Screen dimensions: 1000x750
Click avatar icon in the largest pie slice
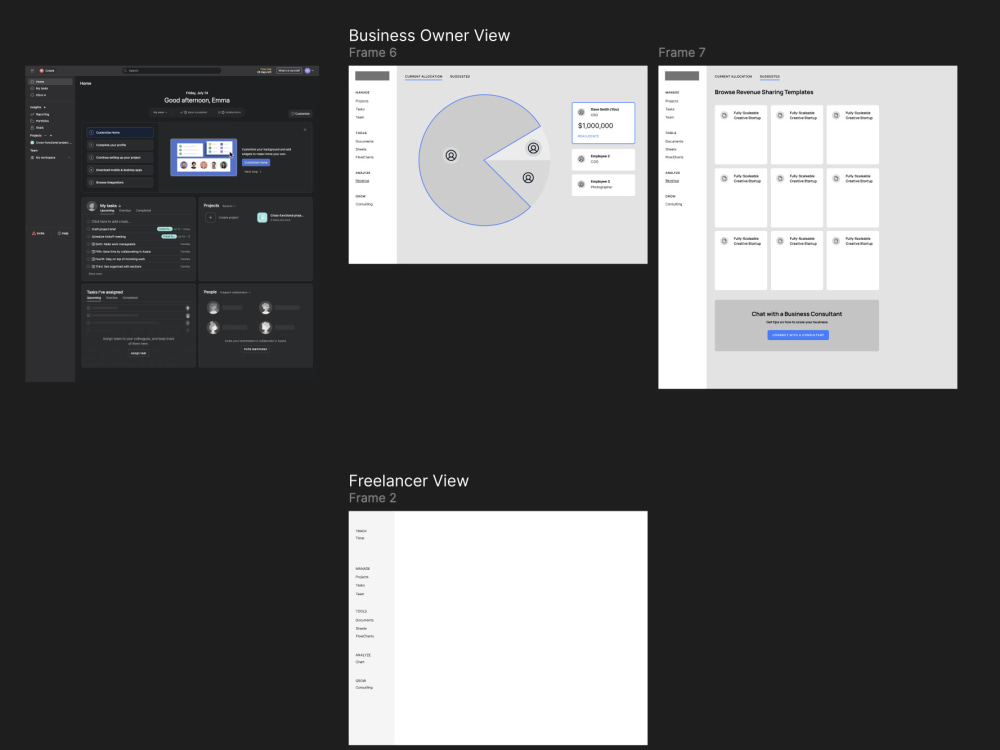pos(451,156)
